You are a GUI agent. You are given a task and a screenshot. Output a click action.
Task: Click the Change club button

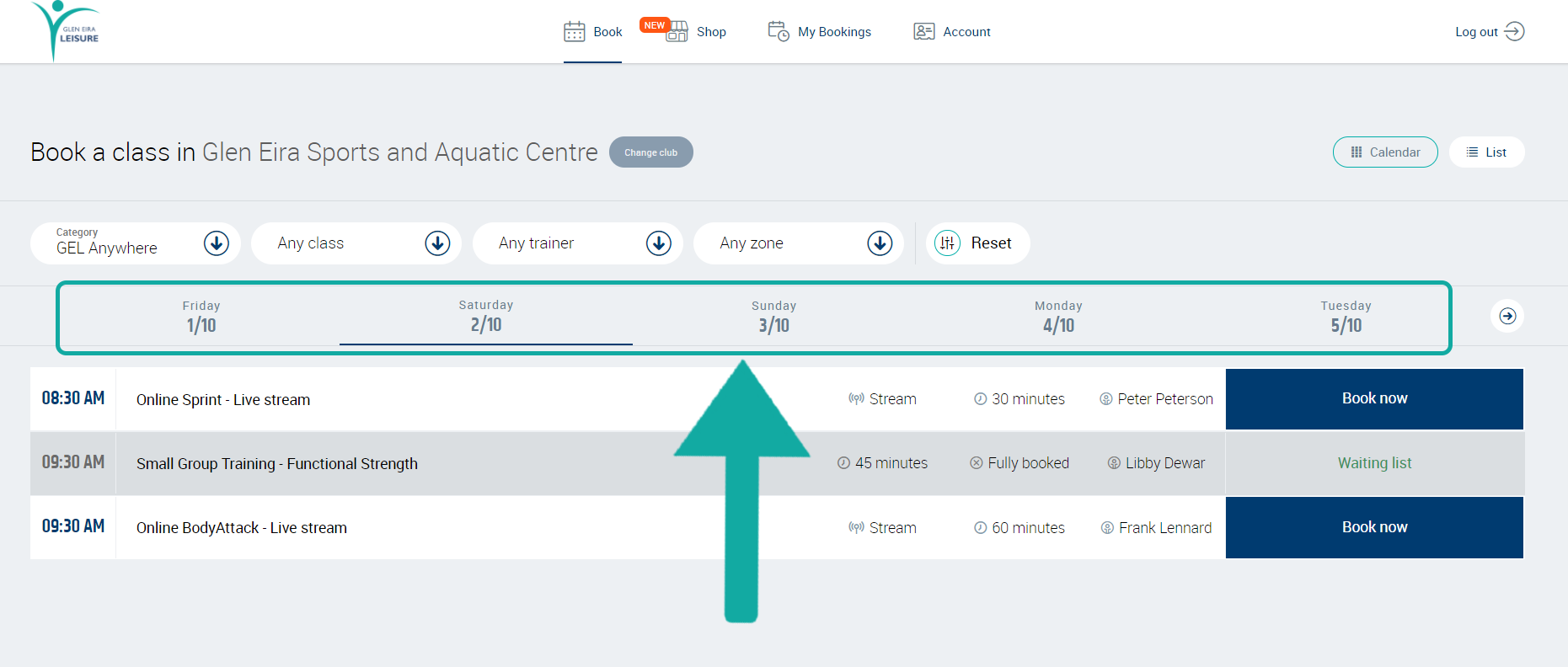click(x=651, y=152)
